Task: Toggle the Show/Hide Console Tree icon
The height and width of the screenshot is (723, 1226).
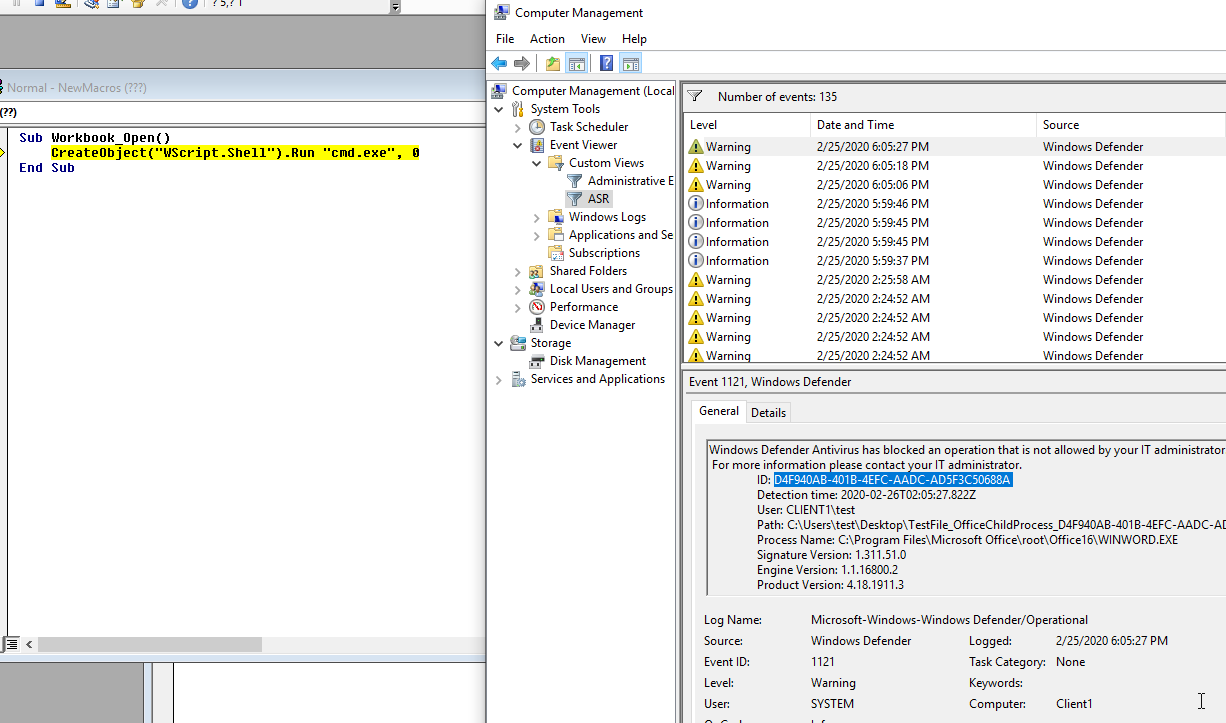Action: 577,64
